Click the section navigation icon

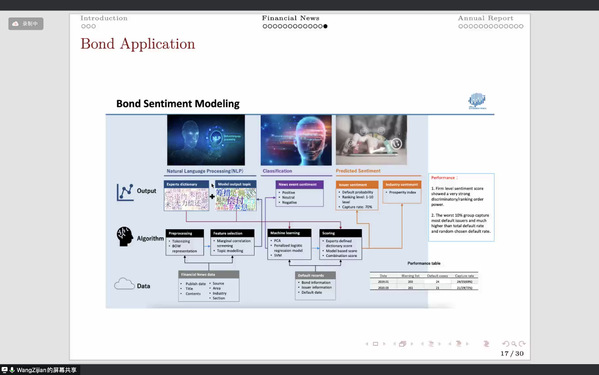(458, 344)
